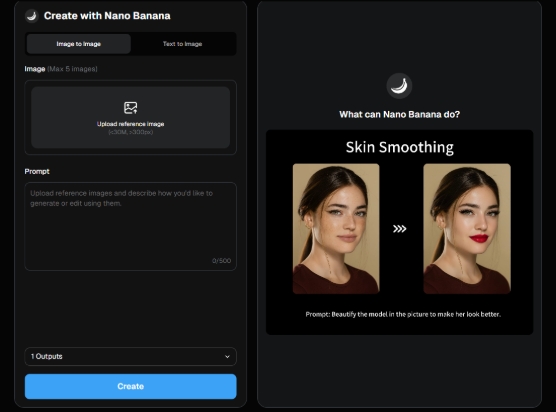Viewport: 556px width, 412px height.
Task: Click the Skin Smoothing heading
Action: point(400,147)
